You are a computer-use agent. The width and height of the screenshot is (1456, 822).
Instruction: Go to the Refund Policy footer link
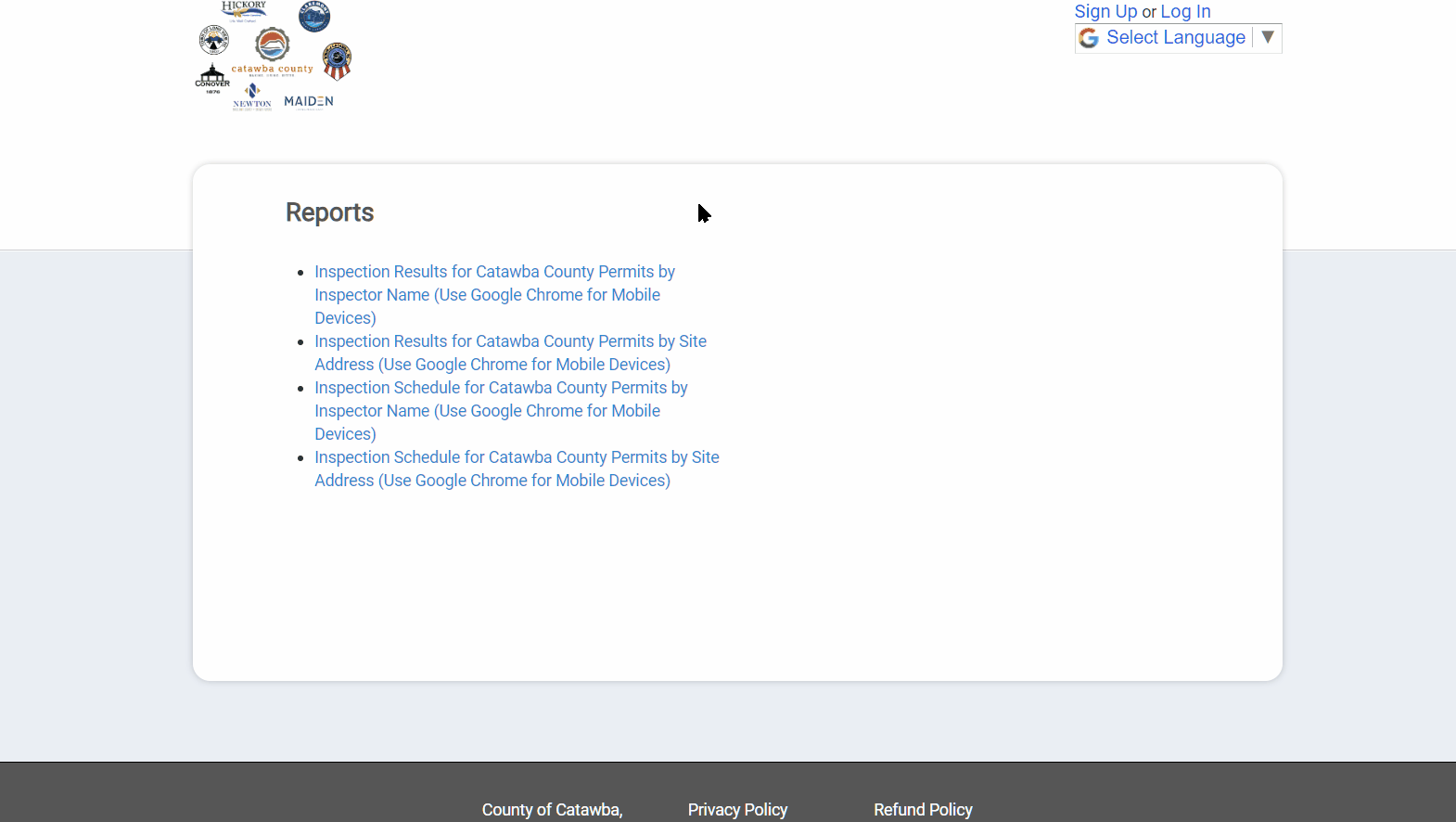tap(923, 809)
